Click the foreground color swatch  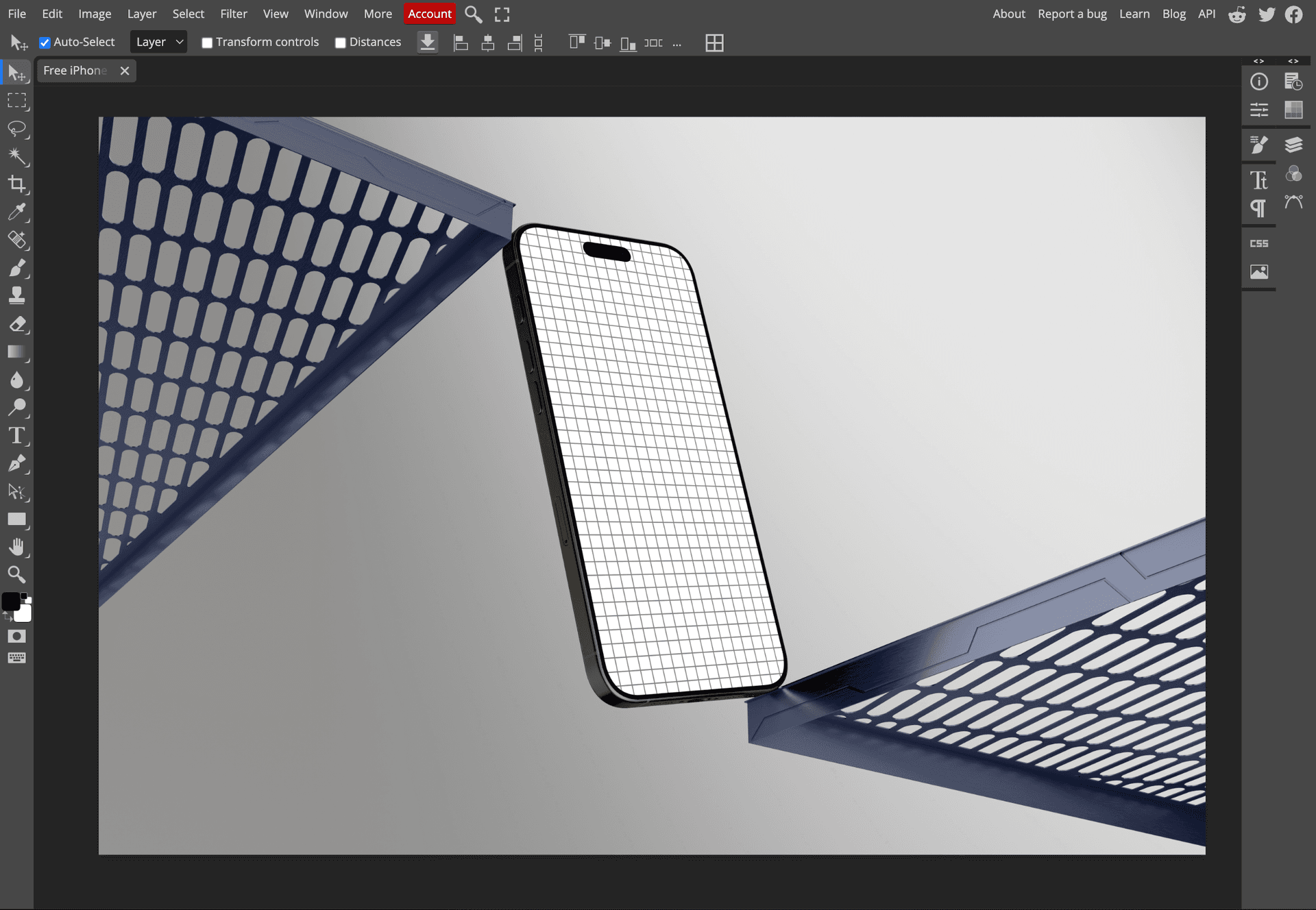pos(12,602)
